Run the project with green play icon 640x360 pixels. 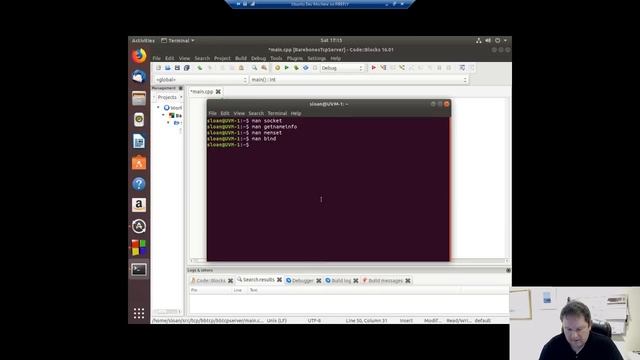click(287, 68)
